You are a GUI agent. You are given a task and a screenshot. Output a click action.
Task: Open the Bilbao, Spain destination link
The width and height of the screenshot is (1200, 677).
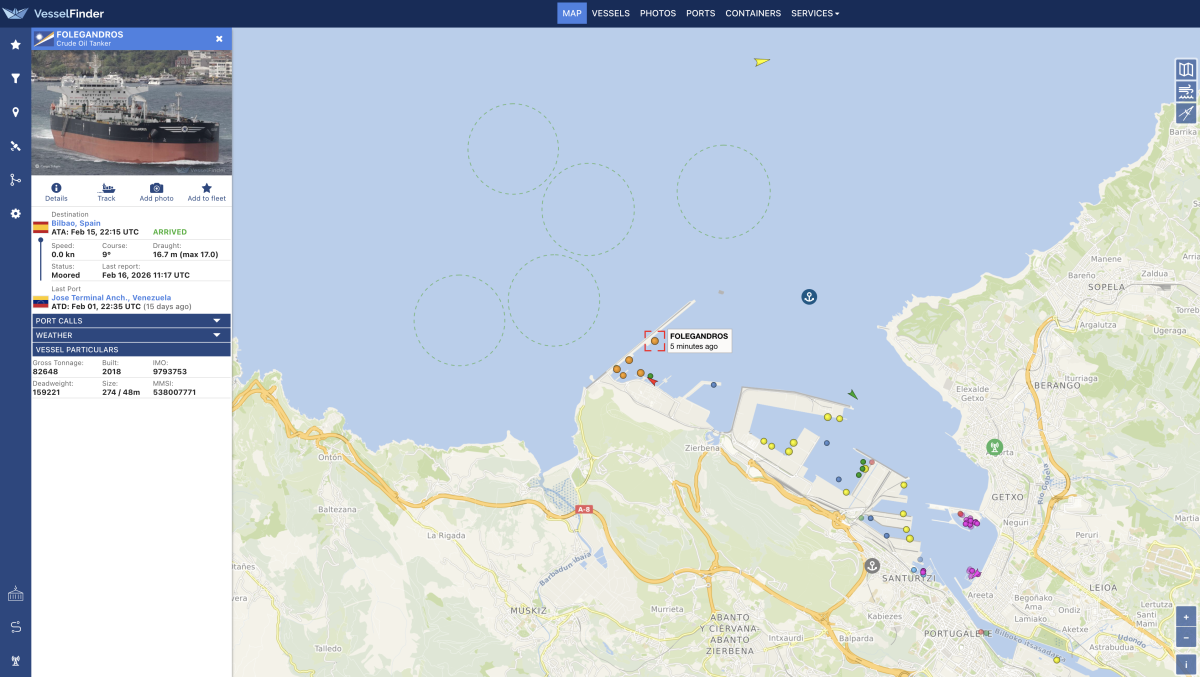point(76,223)
